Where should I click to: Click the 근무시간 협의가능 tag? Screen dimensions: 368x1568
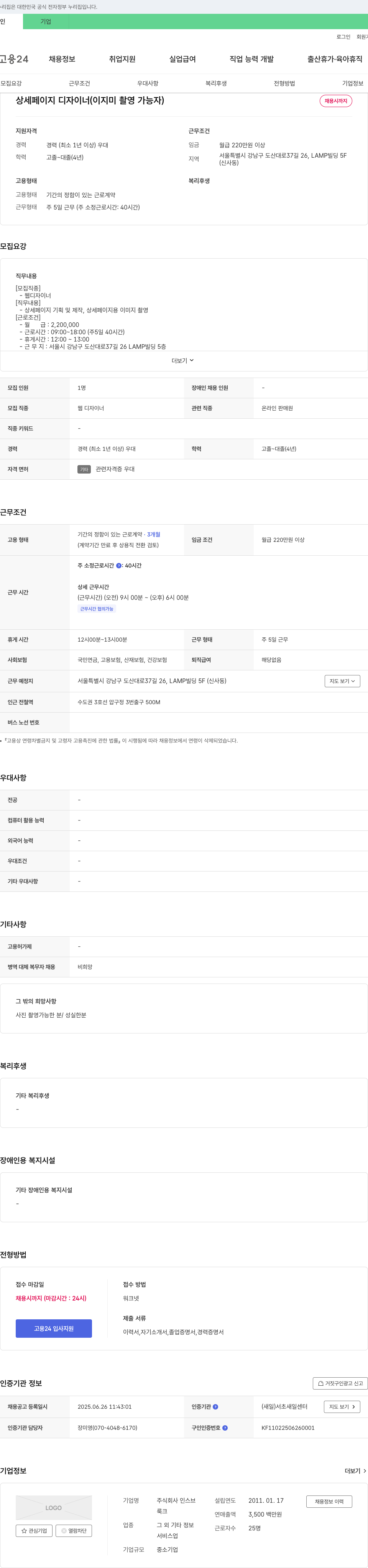coord(97,609)
